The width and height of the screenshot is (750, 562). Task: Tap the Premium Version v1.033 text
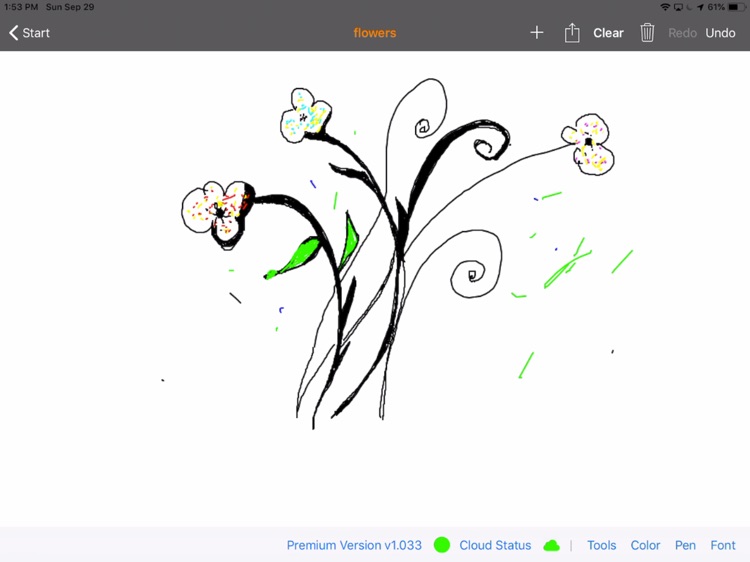click(x=354, y=545)
